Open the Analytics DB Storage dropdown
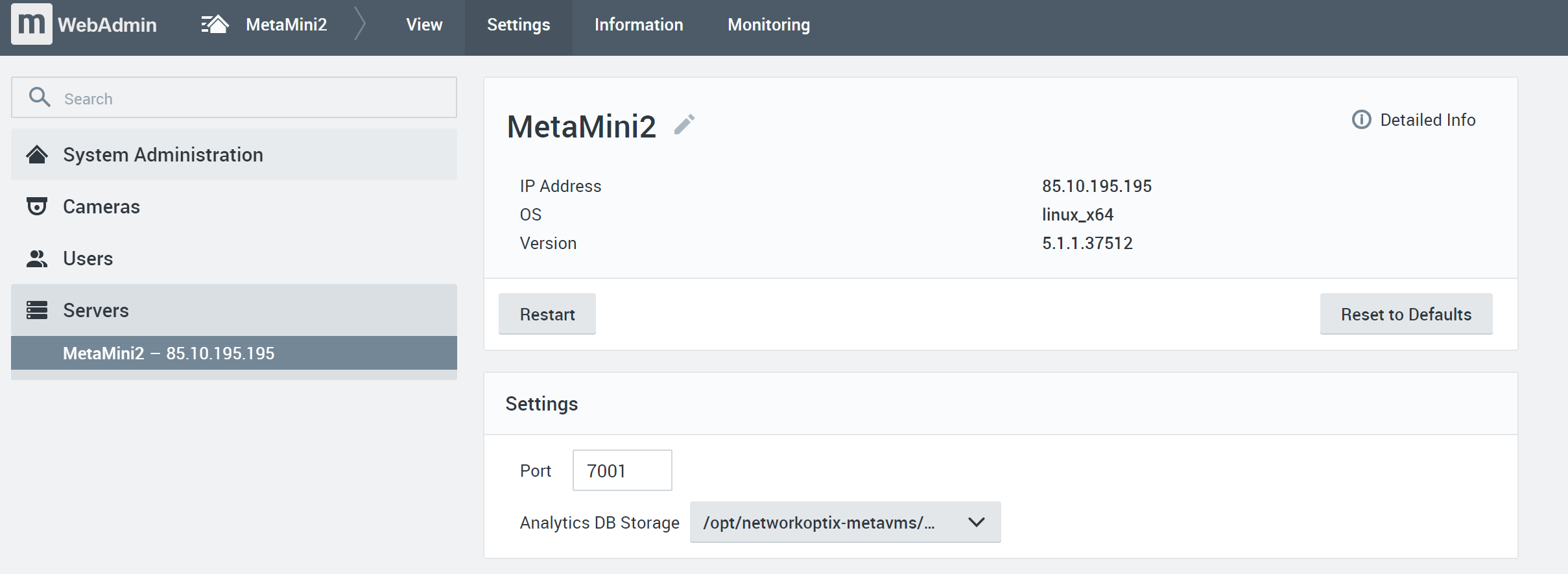The width and height of the screenshot is (1568, 574). 818,522
